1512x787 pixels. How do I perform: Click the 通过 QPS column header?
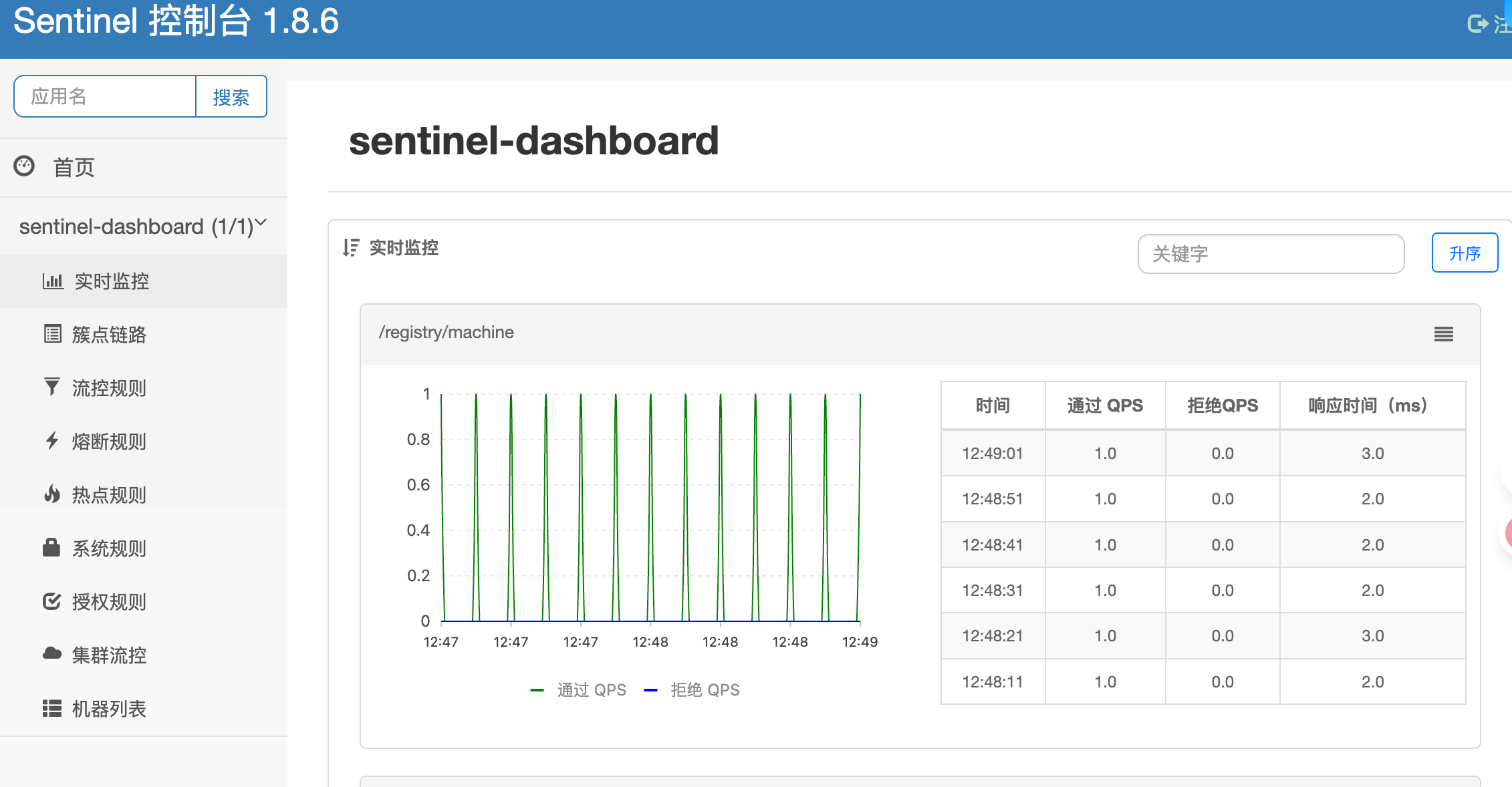(1105, 406)
